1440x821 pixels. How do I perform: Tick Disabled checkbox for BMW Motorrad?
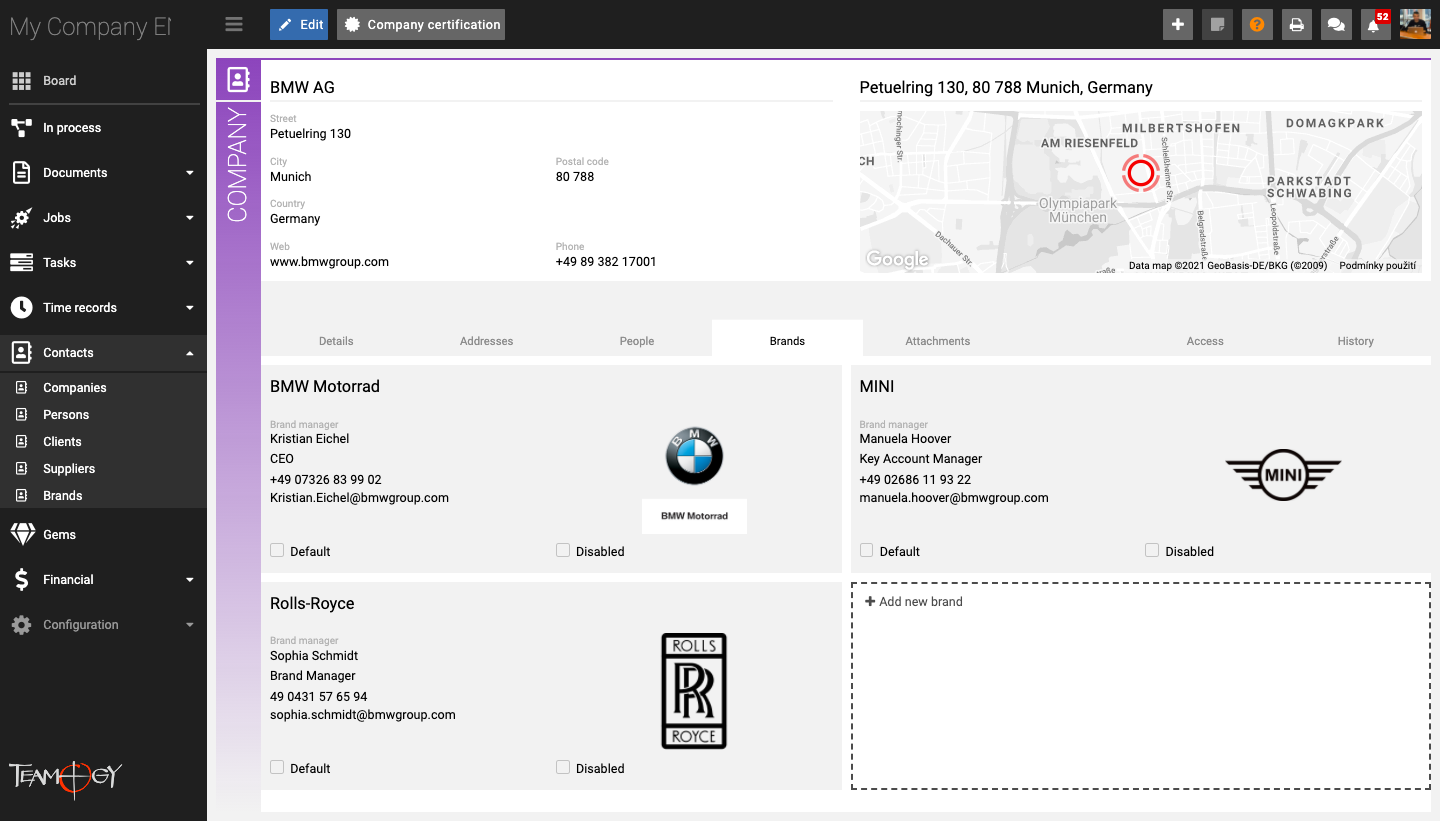click(x=563, y=550)
